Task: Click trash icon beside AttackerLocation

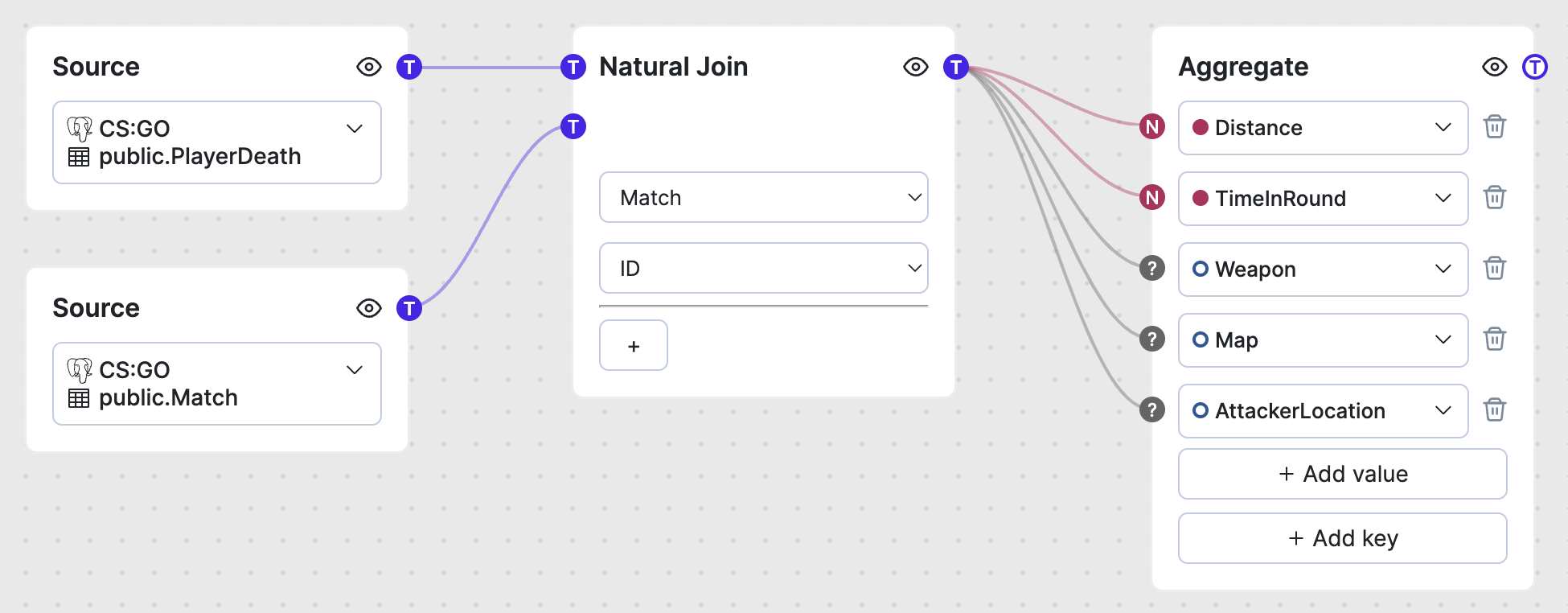Action: click(x=1495, y=410)
